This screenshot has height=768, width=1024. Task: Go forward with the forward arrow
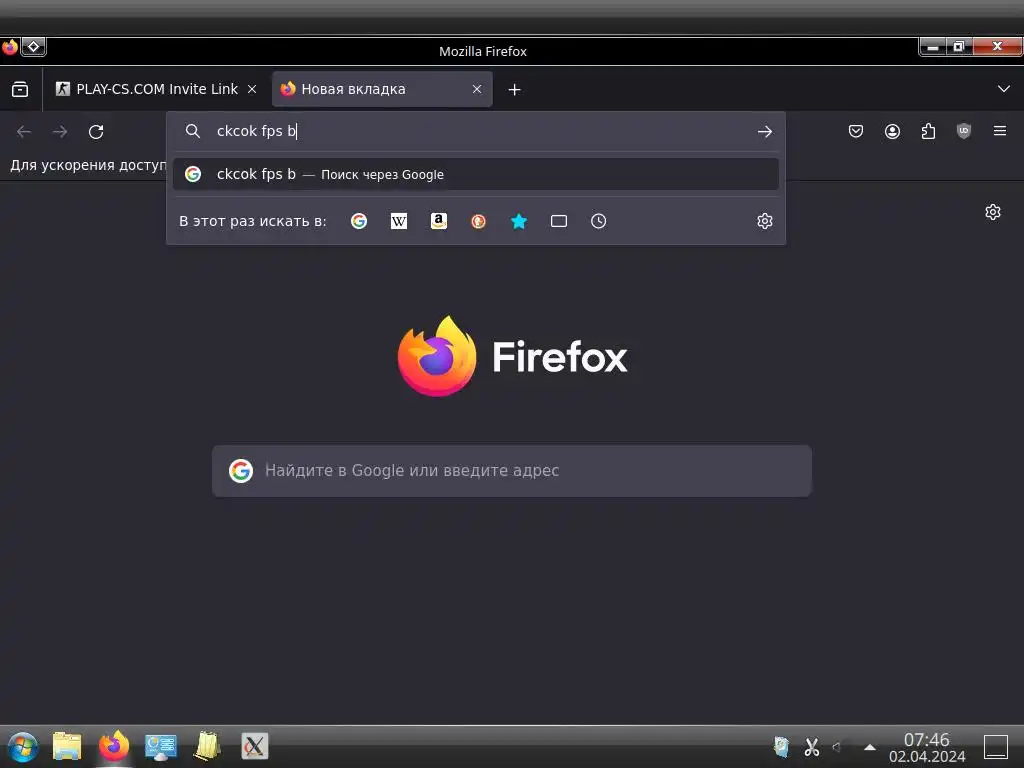[x=60, y=132]
